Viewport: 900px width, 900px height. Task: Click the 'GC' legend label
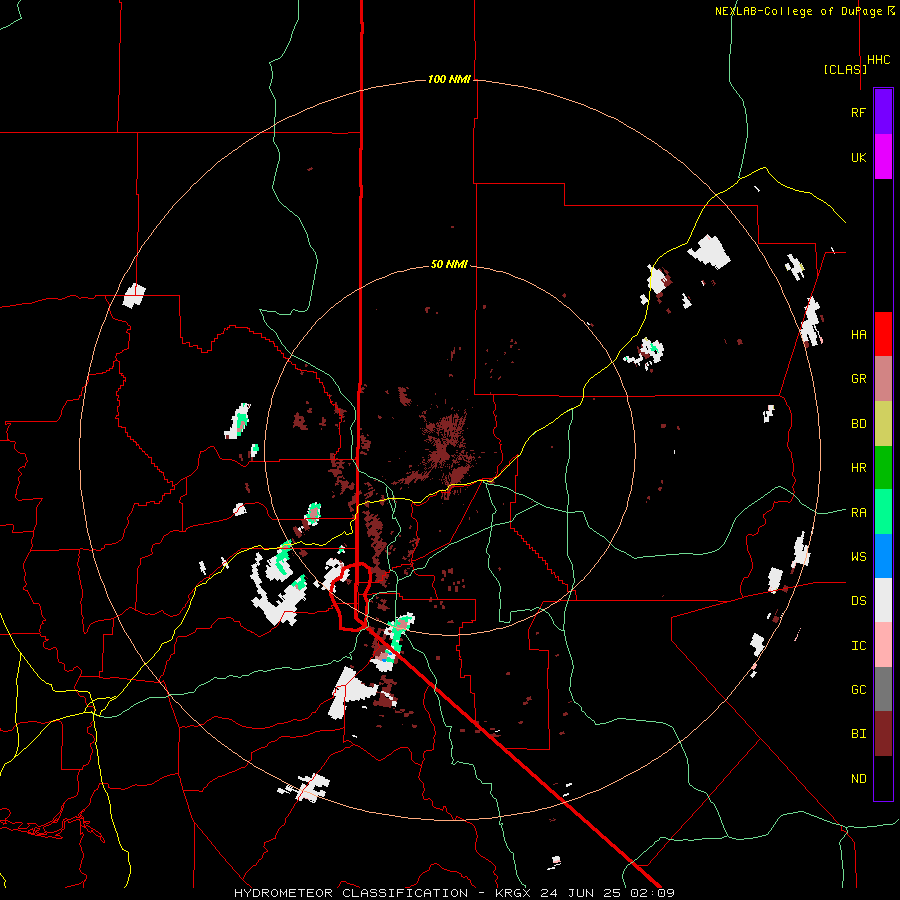pyautogui.click(x=858, y=690)
